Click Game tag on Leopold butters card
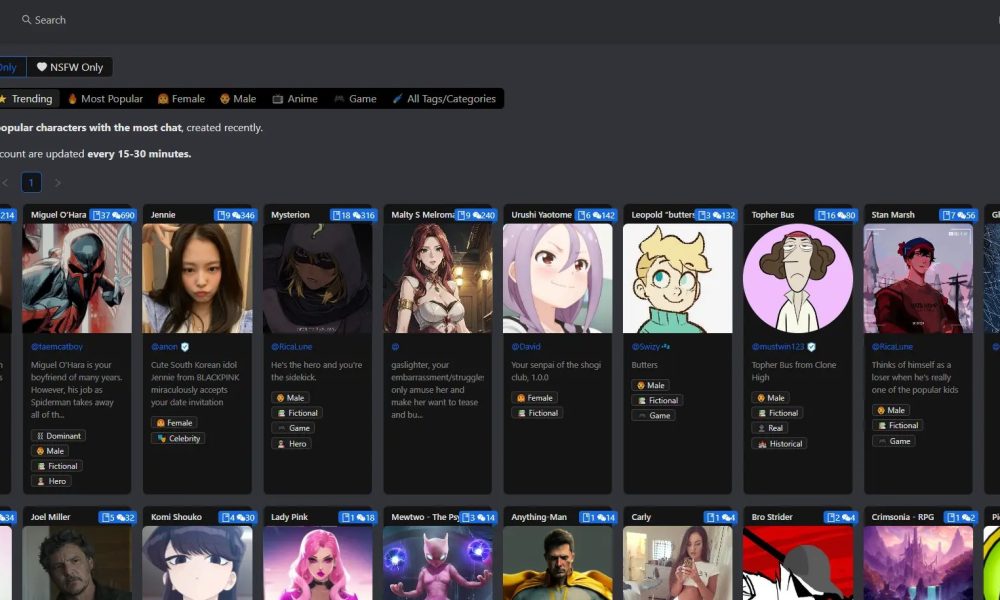 [x=653, y=416]
